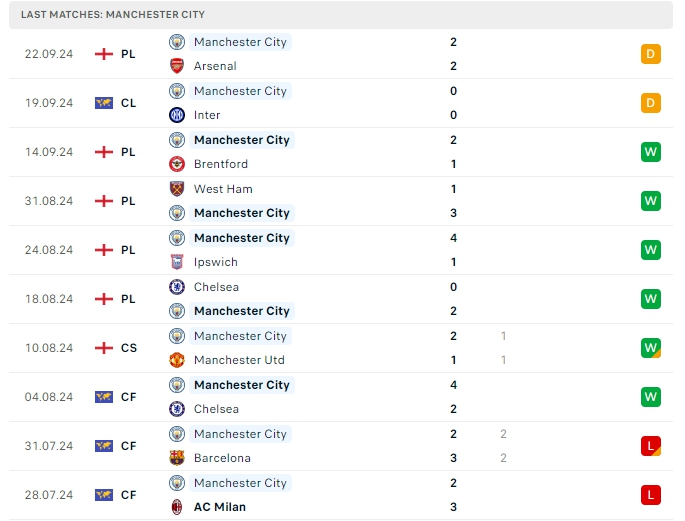Click the Inter club crest icon

pyautogui.click(x=177, y=115)
